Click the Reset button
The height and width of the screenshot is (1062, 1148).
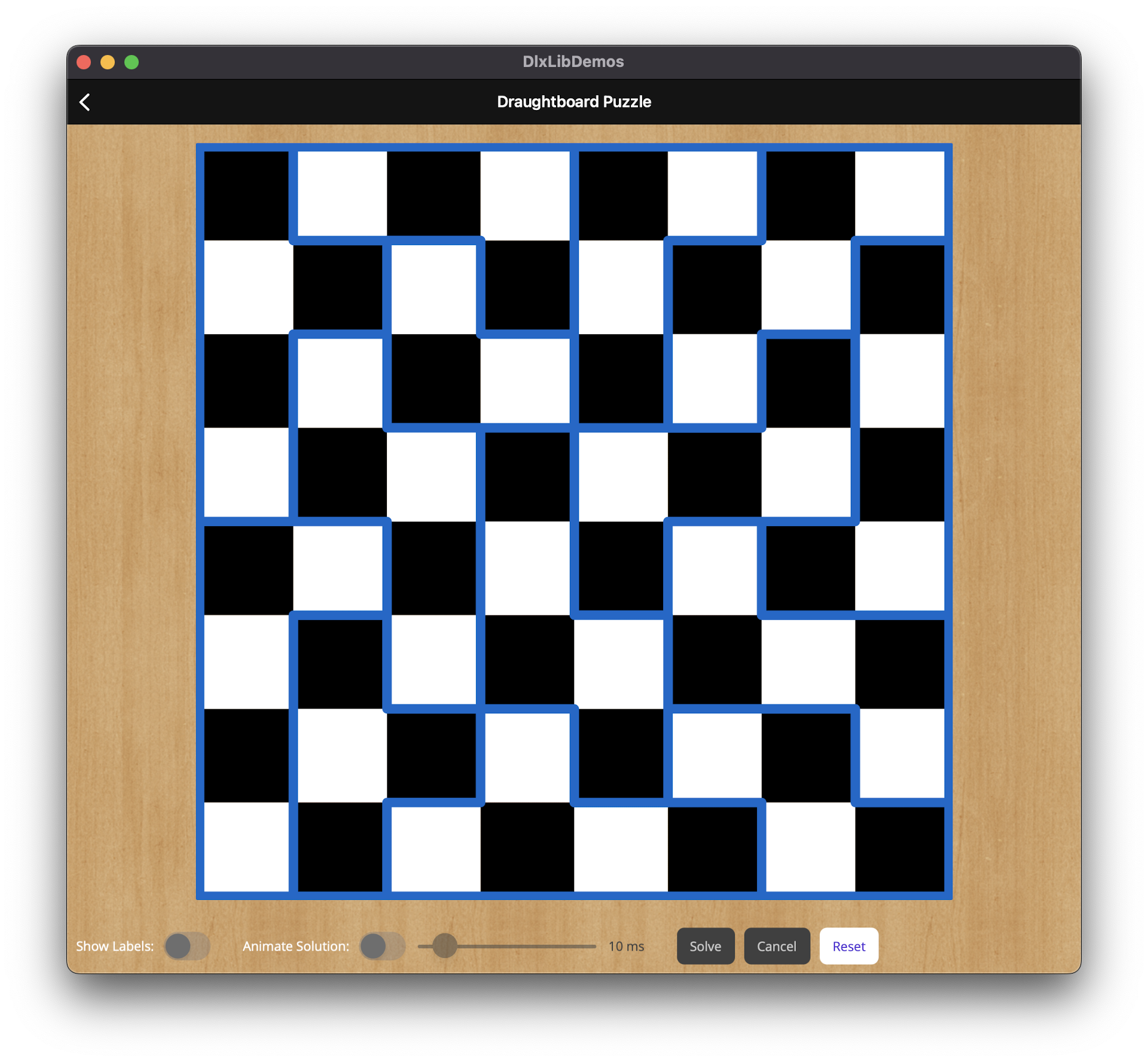[848, 946]
